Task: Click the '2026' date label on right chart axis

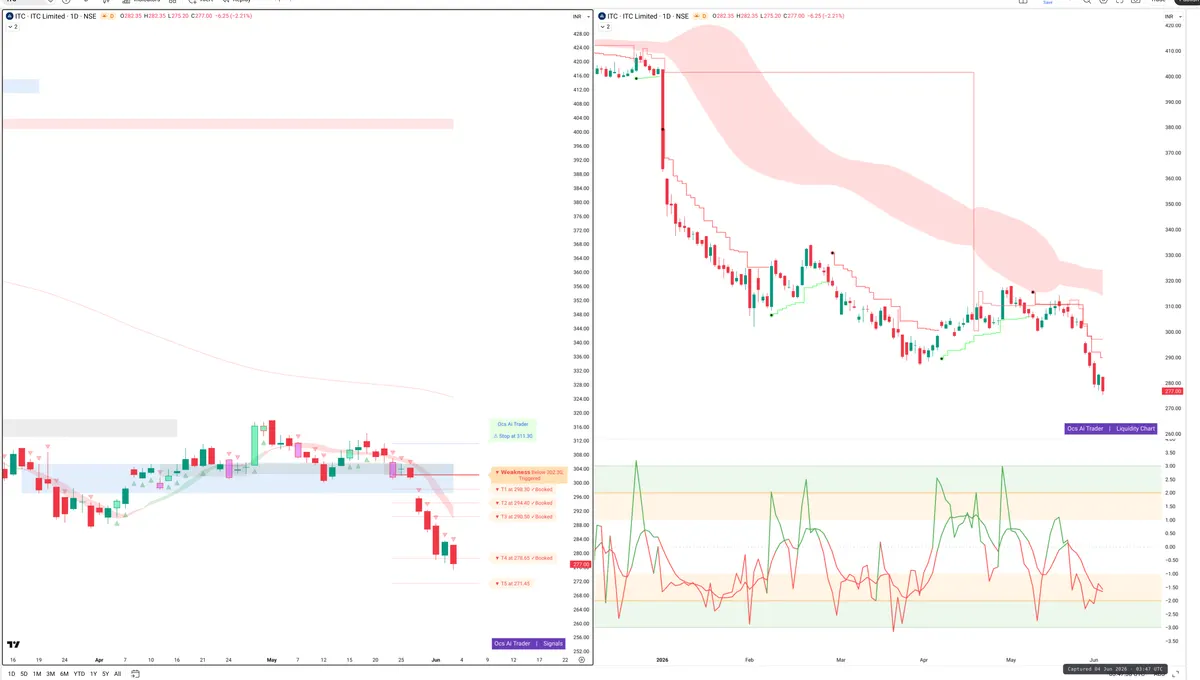Action: pos(660,660)
